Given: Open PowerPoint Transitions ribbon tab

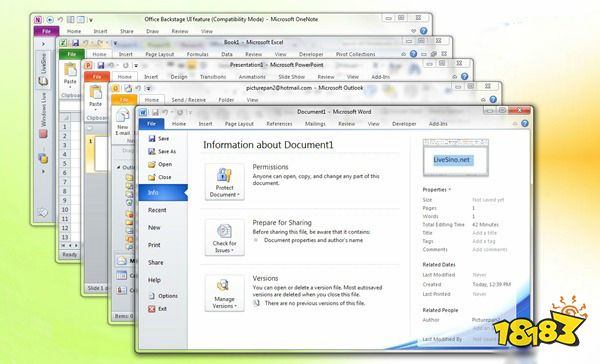Looking at the screenshot, I should [213, 77].
